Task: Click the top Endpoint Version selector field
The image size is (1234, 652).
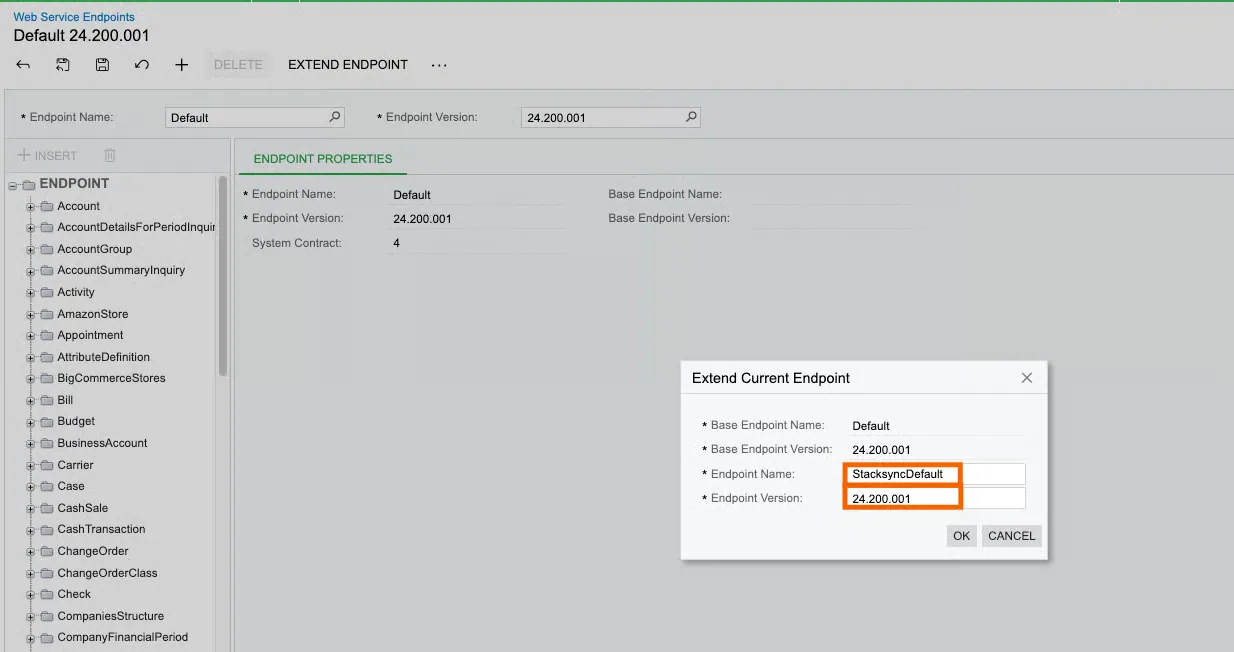Action: (611, 117)
